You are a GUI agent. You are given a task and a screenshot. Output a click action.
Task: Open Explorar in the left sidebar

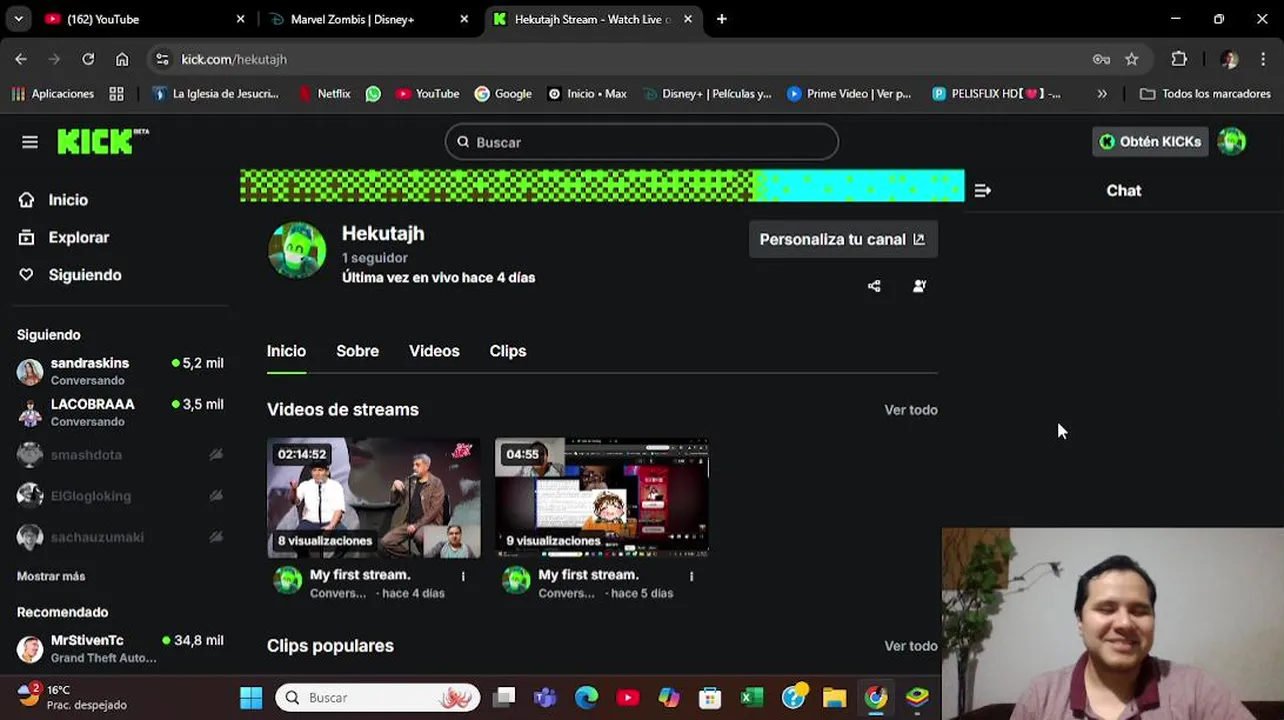78,238
